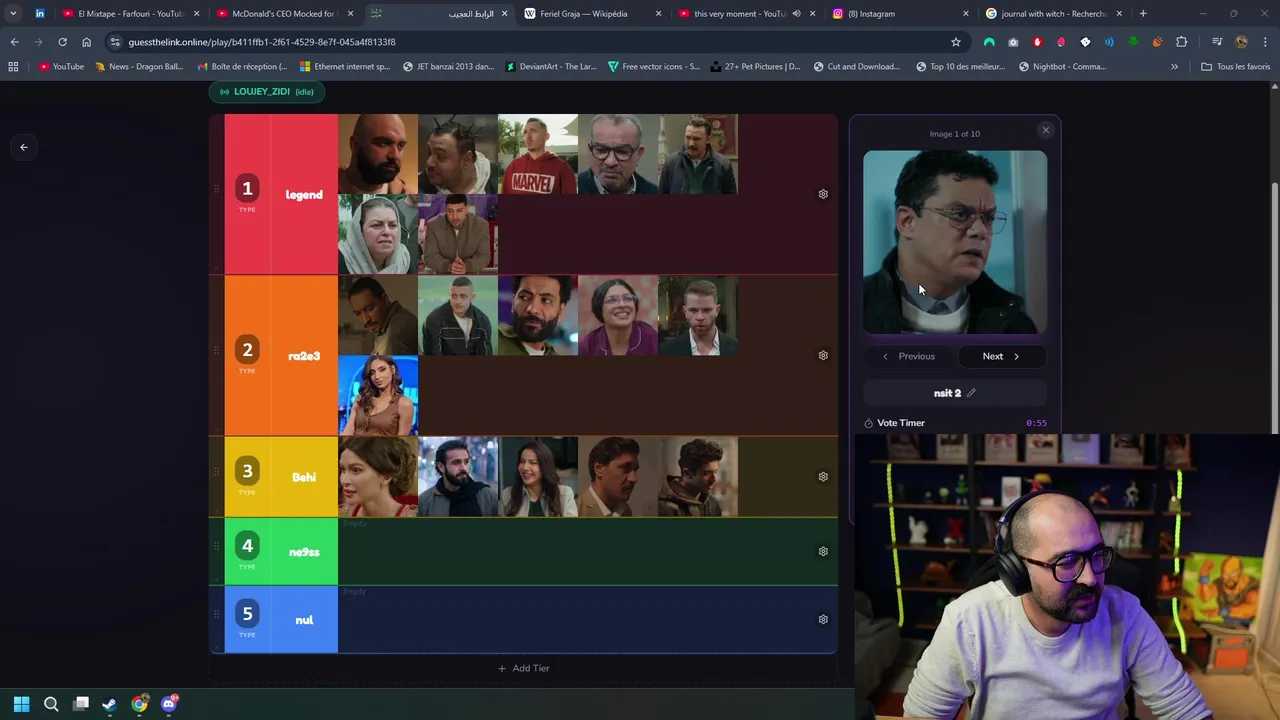Expand the hidden bookmarks overflow chevron
The image size is (1280, 720).
(1174, 67)
